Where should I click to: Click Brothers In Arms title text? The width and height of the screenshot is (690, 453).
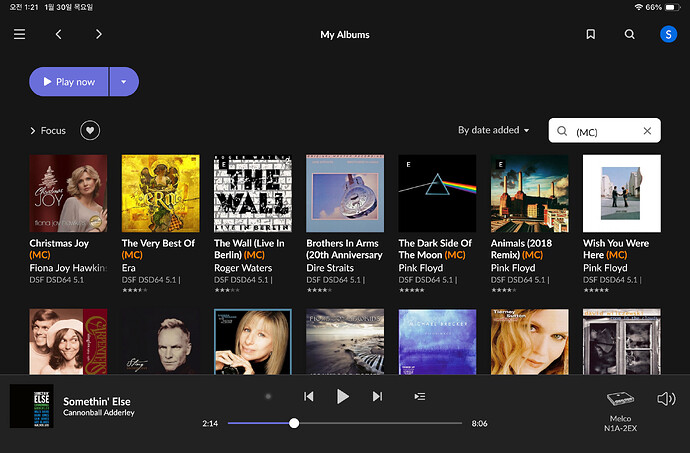point(344,249)
